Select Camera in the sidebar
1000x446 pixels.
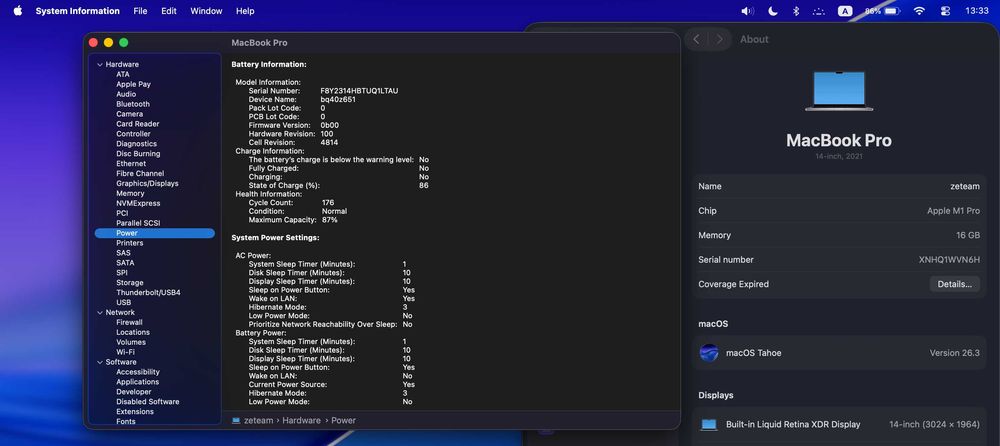click(x=129, y=114)
